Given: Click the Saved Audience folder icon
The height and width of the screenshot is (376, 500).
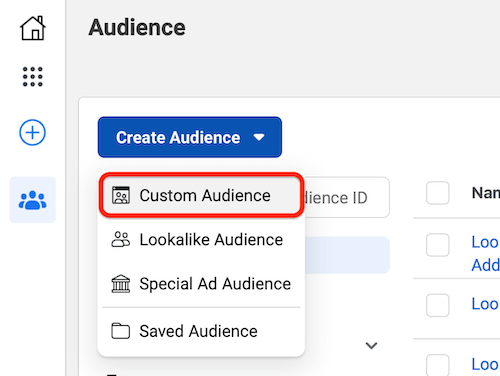Looking at the screenshot, I should (x=121, y=331).
